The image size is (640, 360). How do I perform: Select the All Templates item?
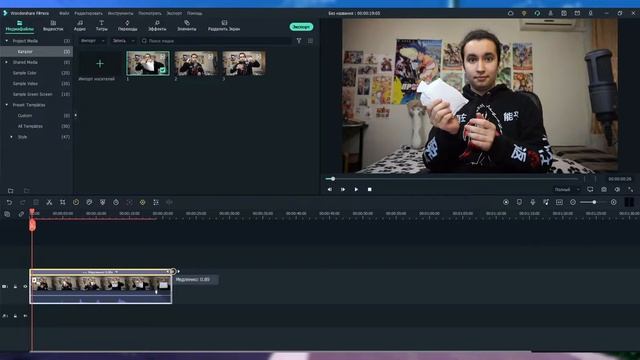(30, 126)
